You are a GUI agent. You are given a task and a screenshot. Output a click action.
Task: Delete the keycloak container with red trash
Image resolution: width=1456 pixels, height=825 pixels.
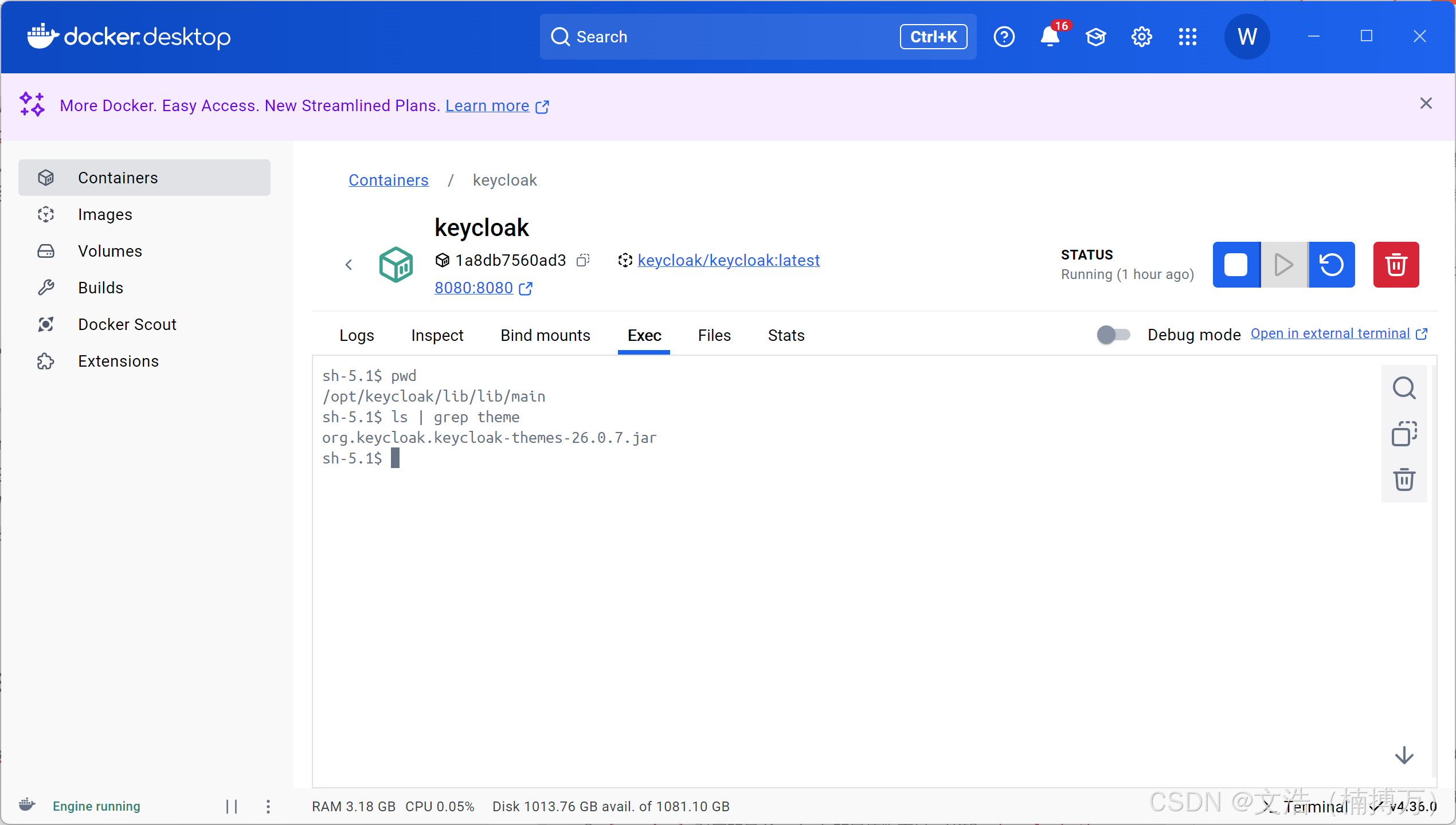(x=1396, y=265)
